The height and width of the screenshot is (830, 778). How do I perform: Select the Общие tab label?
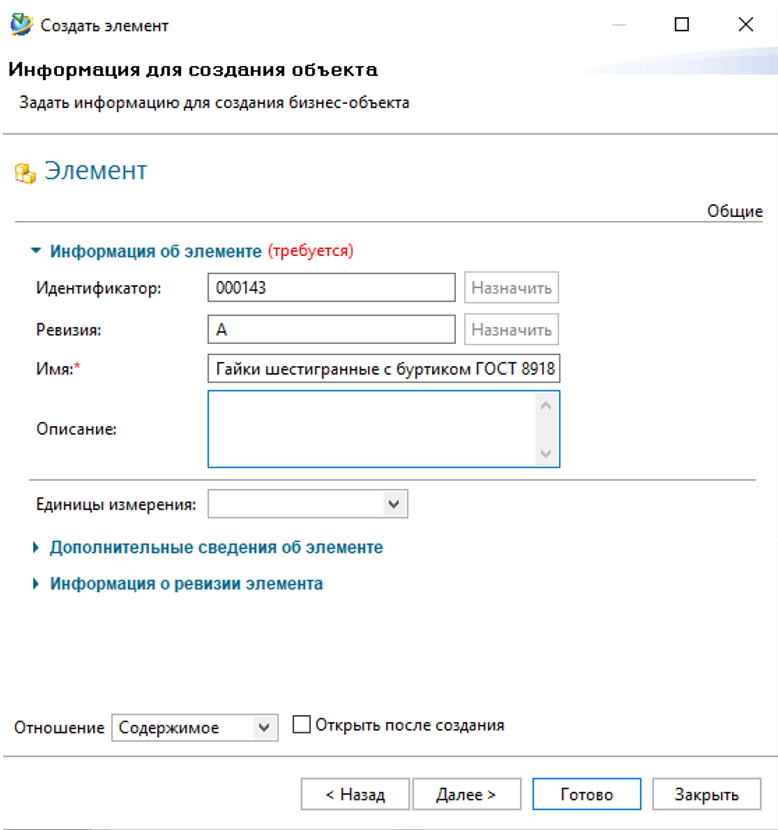click(x=735, y=211)
